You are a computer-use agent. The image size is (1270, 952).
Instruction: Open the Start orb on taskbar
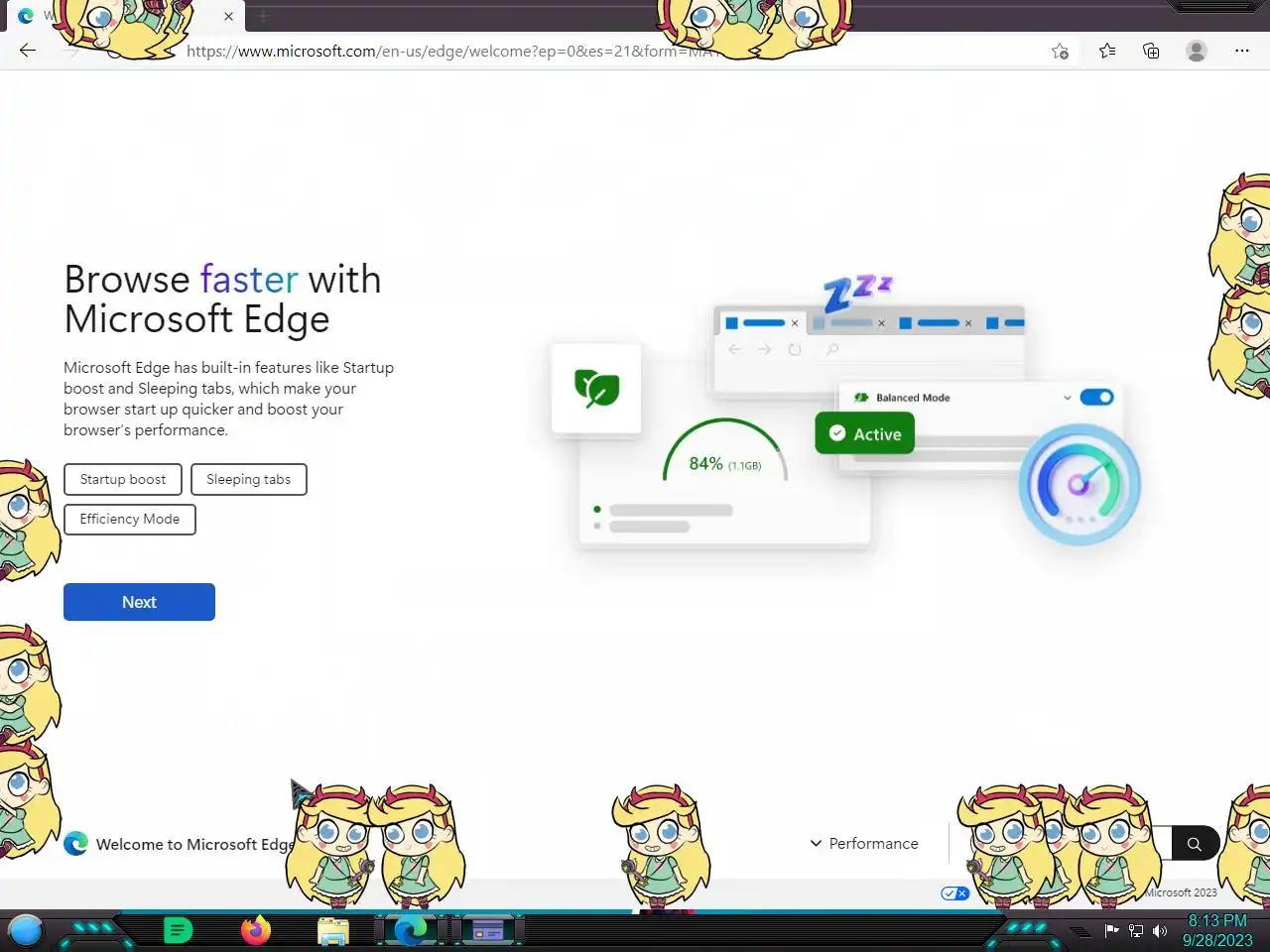[26, 930]
